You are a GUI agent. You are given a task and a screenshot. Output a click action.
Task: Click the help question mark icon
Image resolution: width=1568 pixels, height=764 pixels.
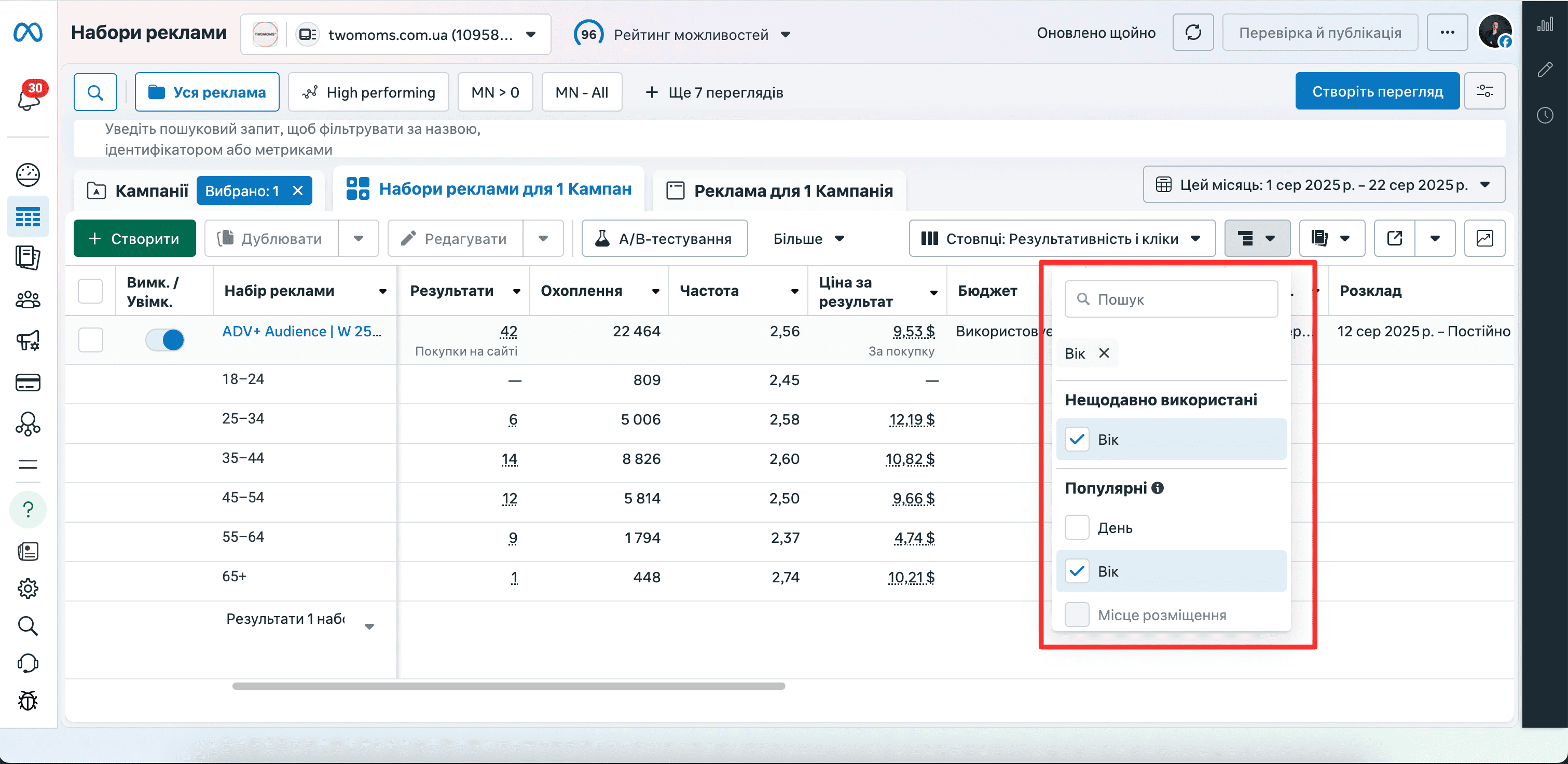[x=28, y=510]
